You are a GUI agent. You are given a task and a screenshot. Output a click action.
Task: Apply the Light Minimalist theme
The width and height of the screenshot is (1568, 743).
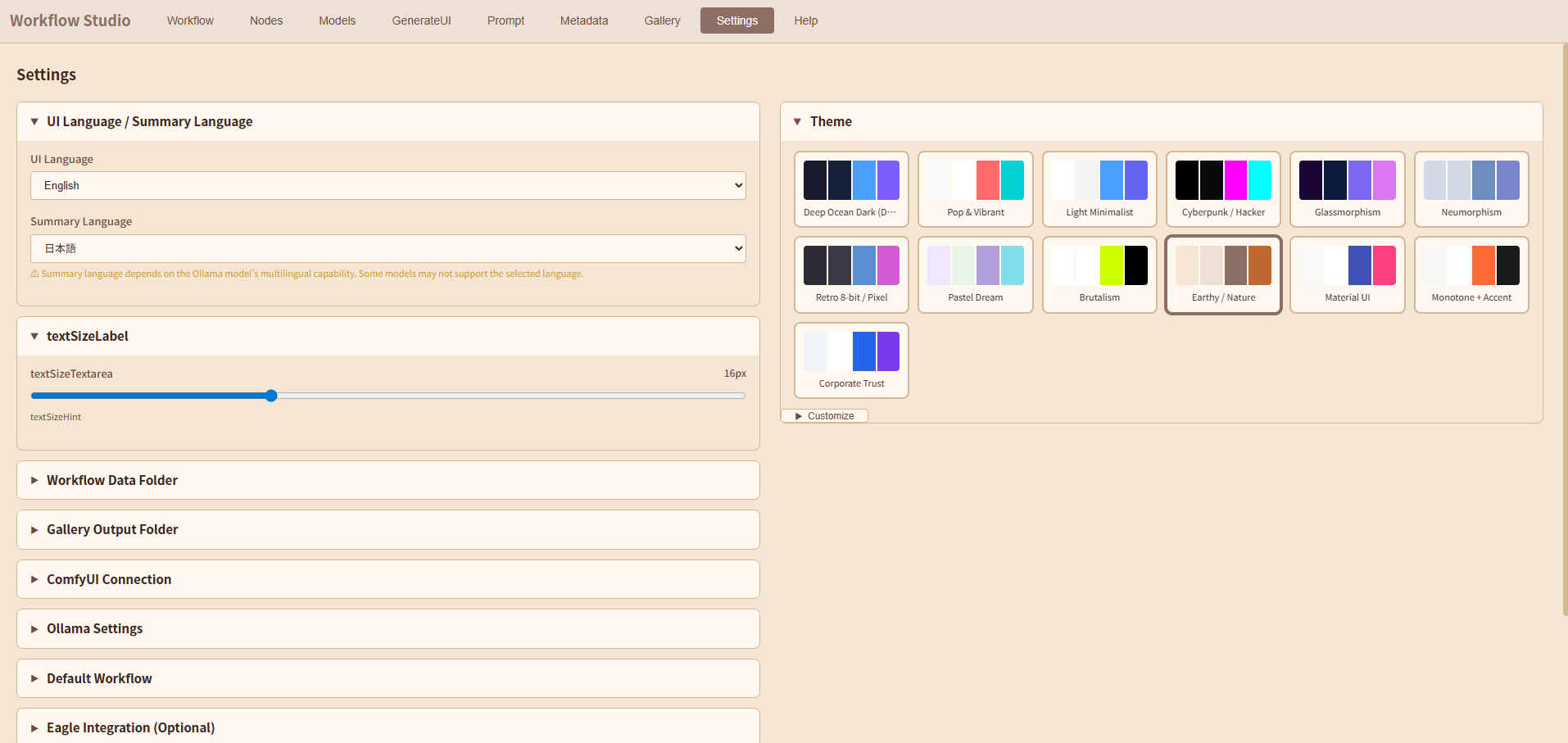1099,189
